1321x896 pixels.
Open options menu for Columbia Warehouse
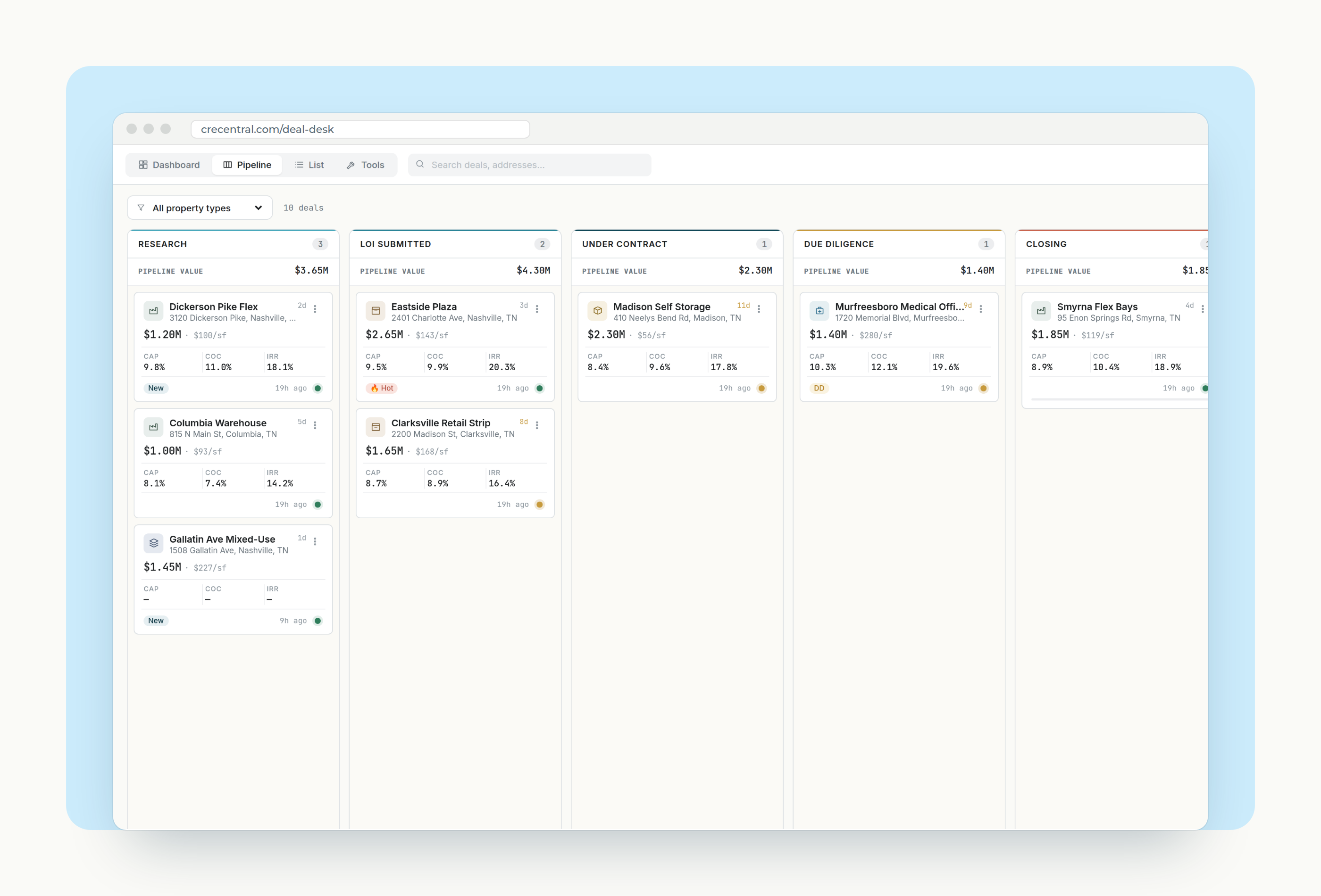coord(315,425)
